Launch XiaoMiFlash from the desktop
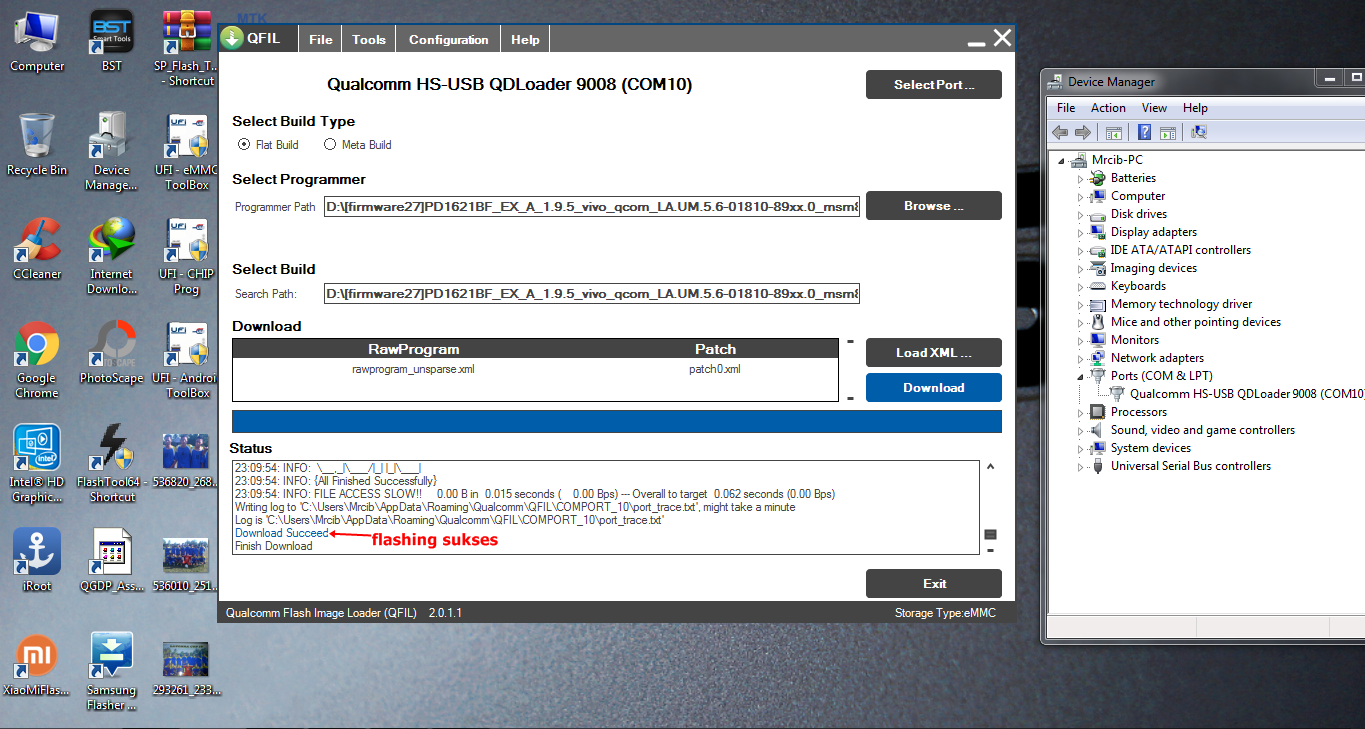 37,665
